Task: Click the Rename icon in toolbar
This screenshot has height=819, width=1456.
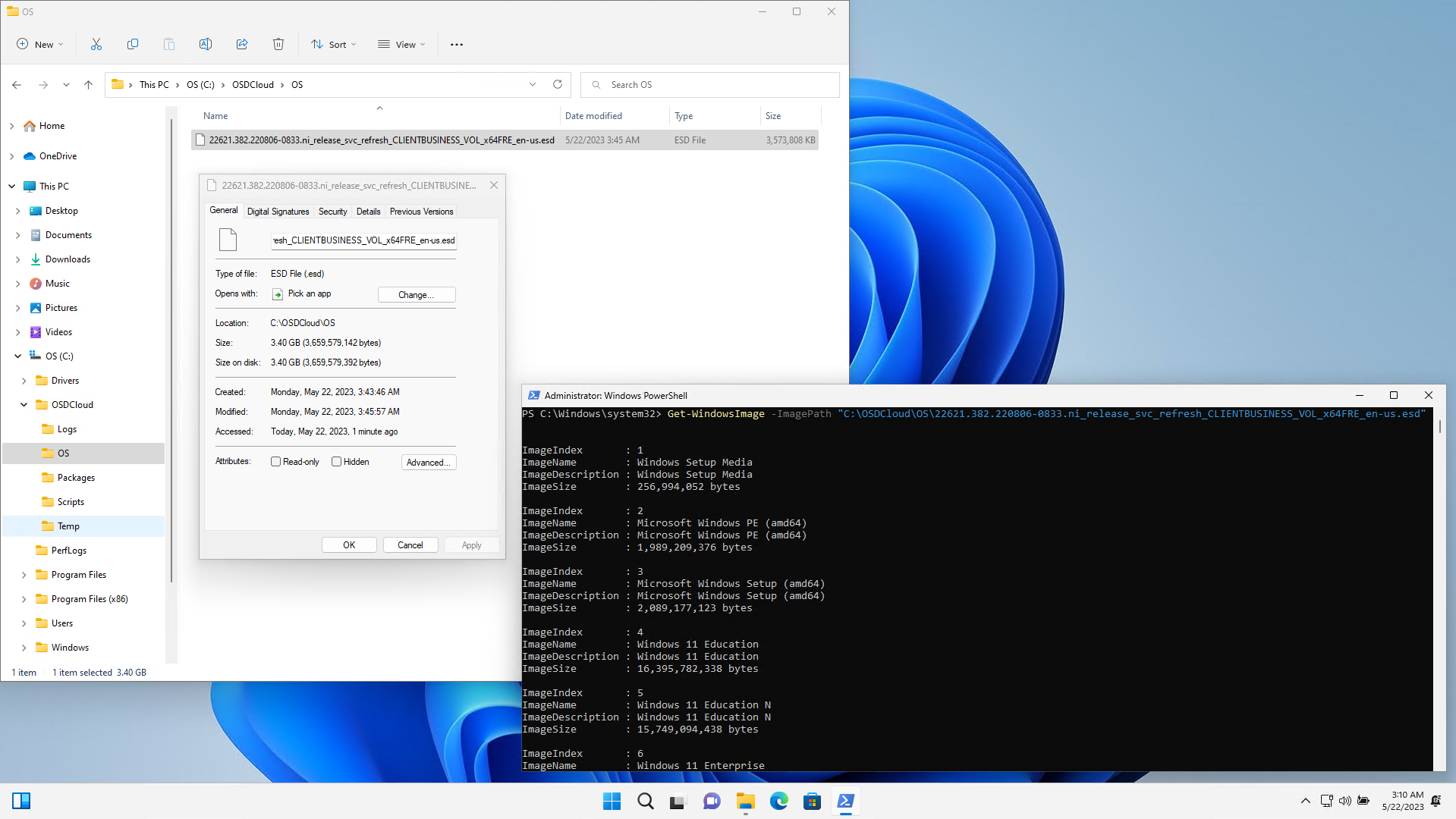Action: 205,44
